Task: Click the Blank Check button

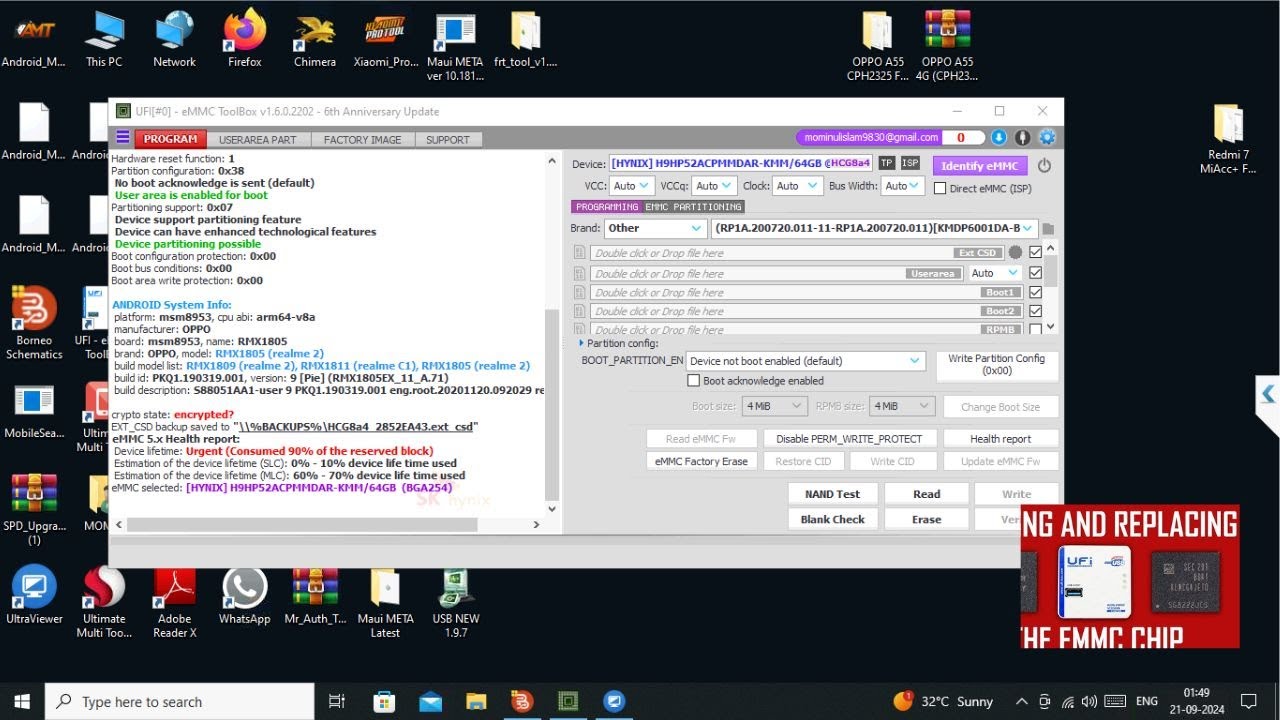Action: coord(833,519)
